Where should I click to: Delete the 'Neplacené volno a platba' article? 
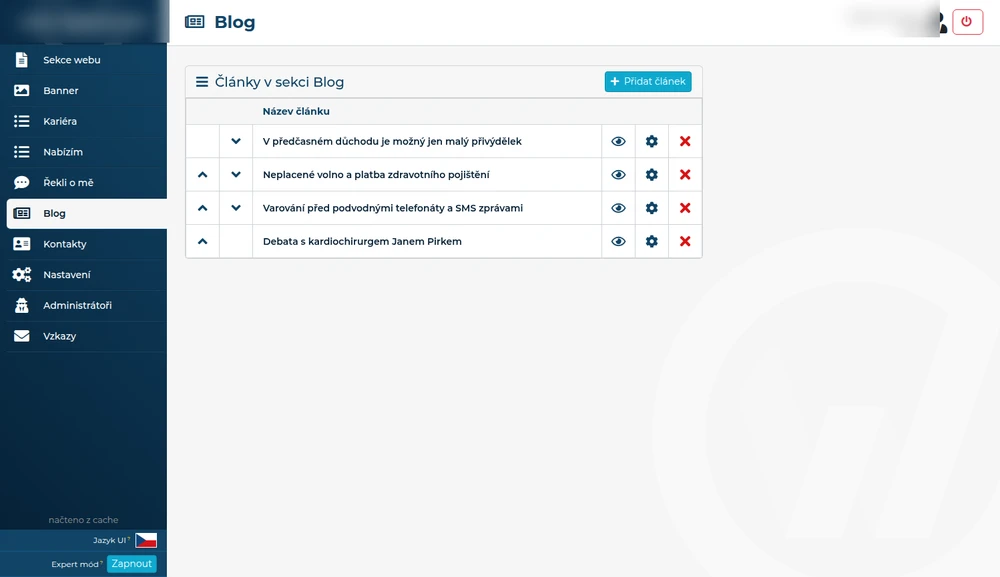pyautogui.click(x=685, y=175)
